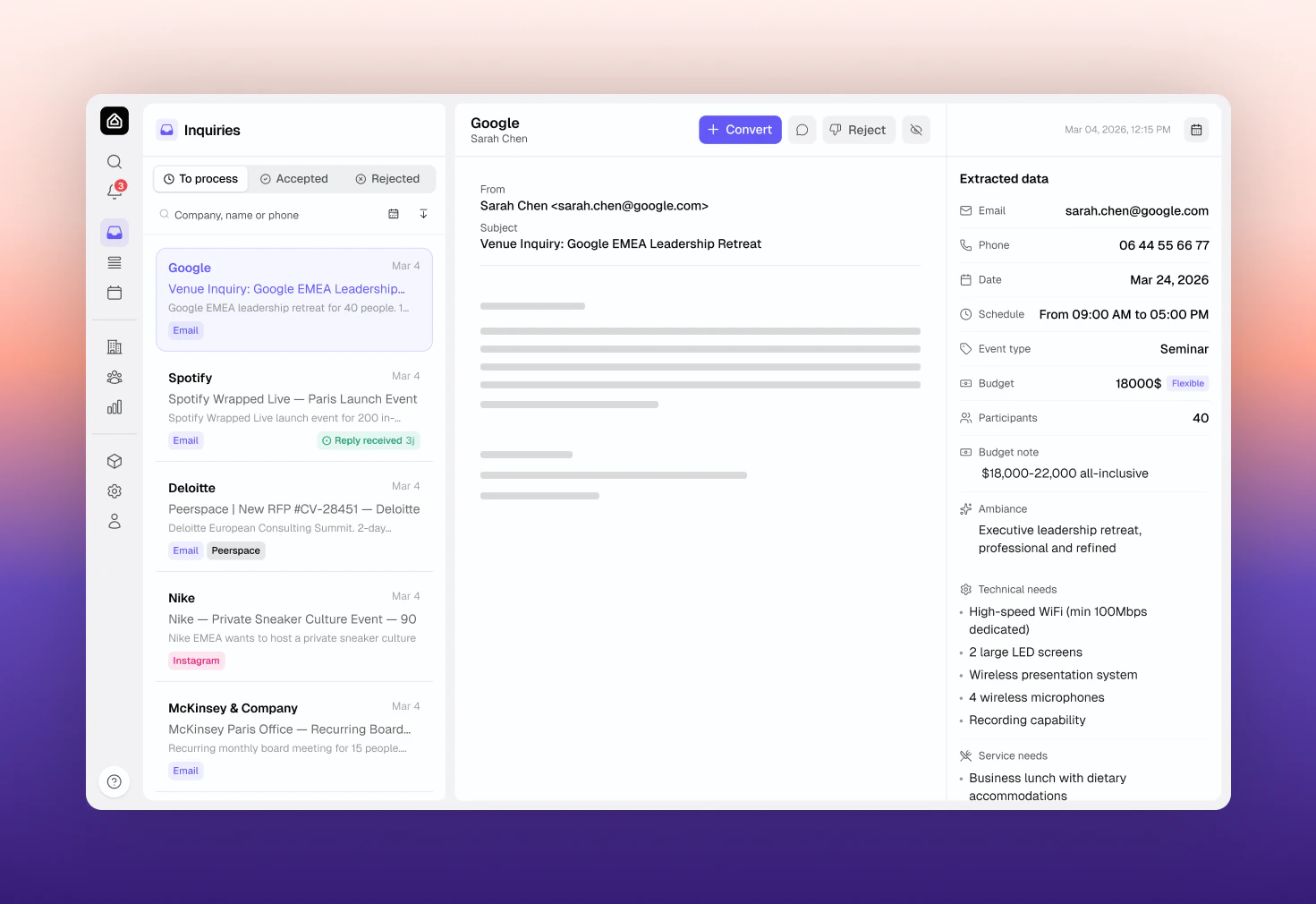Click the $18,000-22,000 all-inclusive note
The image size is (1316, 904).
(x=1065, y=473)
